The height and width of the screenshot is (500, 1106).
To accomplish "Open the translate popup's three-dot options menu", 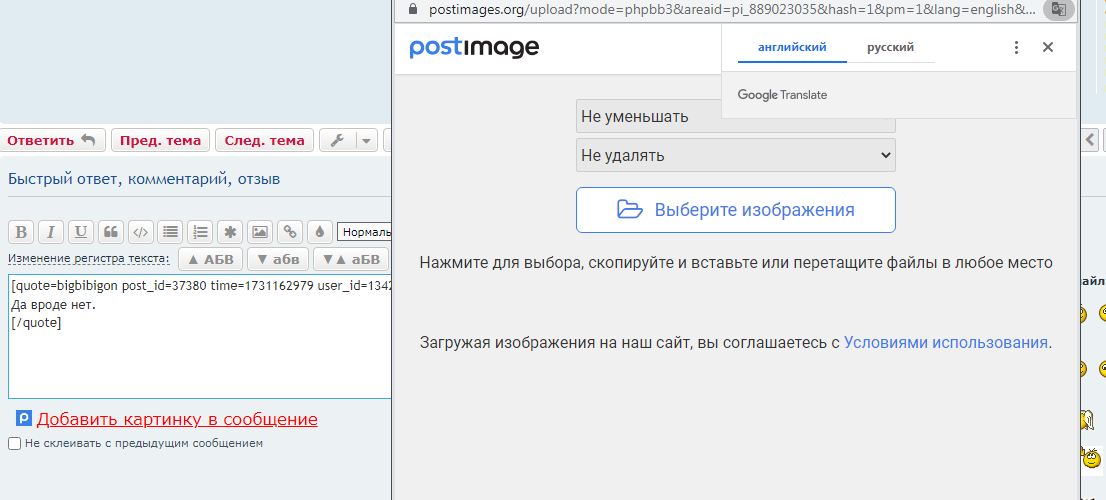I will 1016,47.
